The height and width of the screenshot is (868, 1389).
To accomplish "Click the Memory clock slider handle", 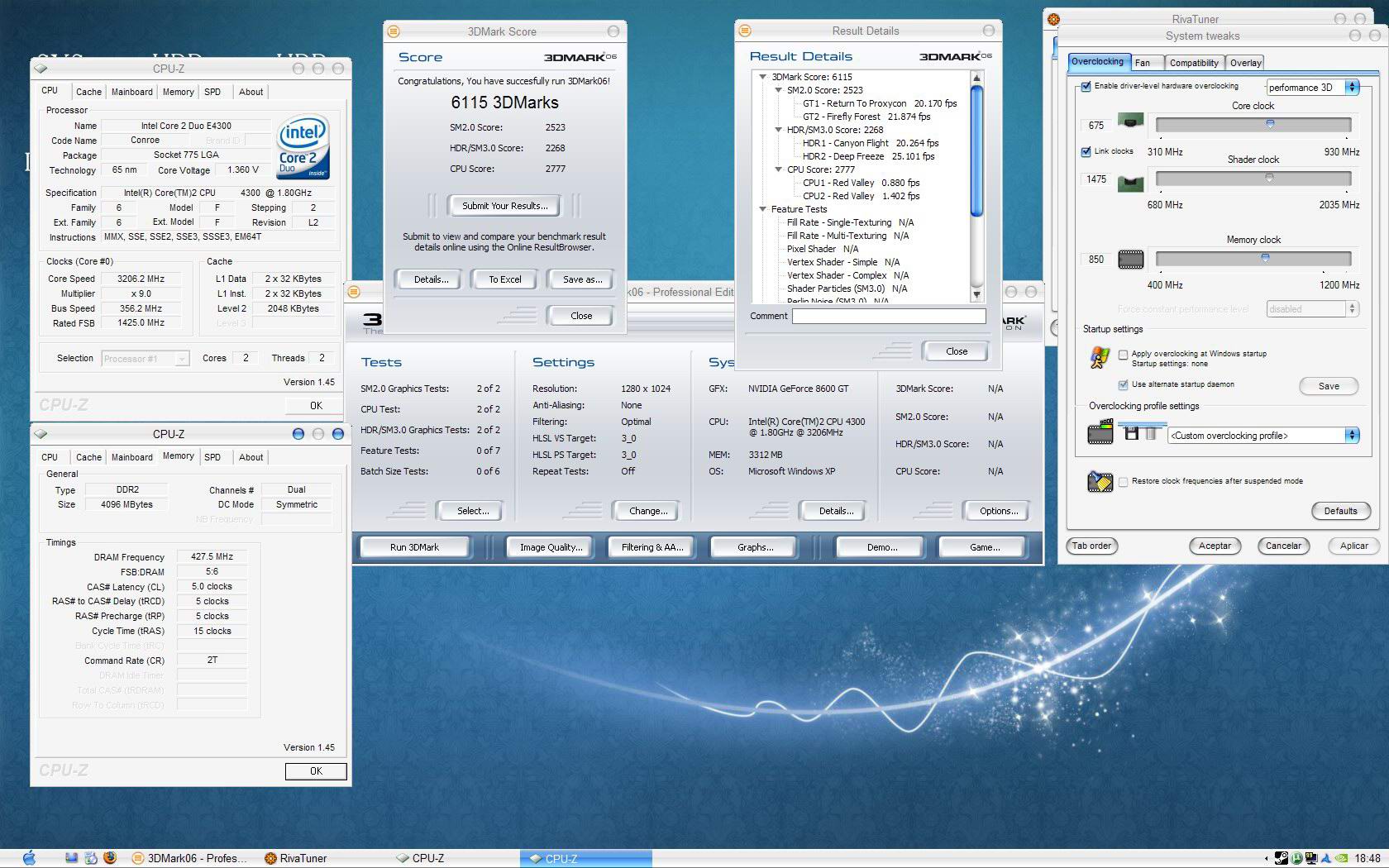I will pyautogui.click(x=1265, y=258).
